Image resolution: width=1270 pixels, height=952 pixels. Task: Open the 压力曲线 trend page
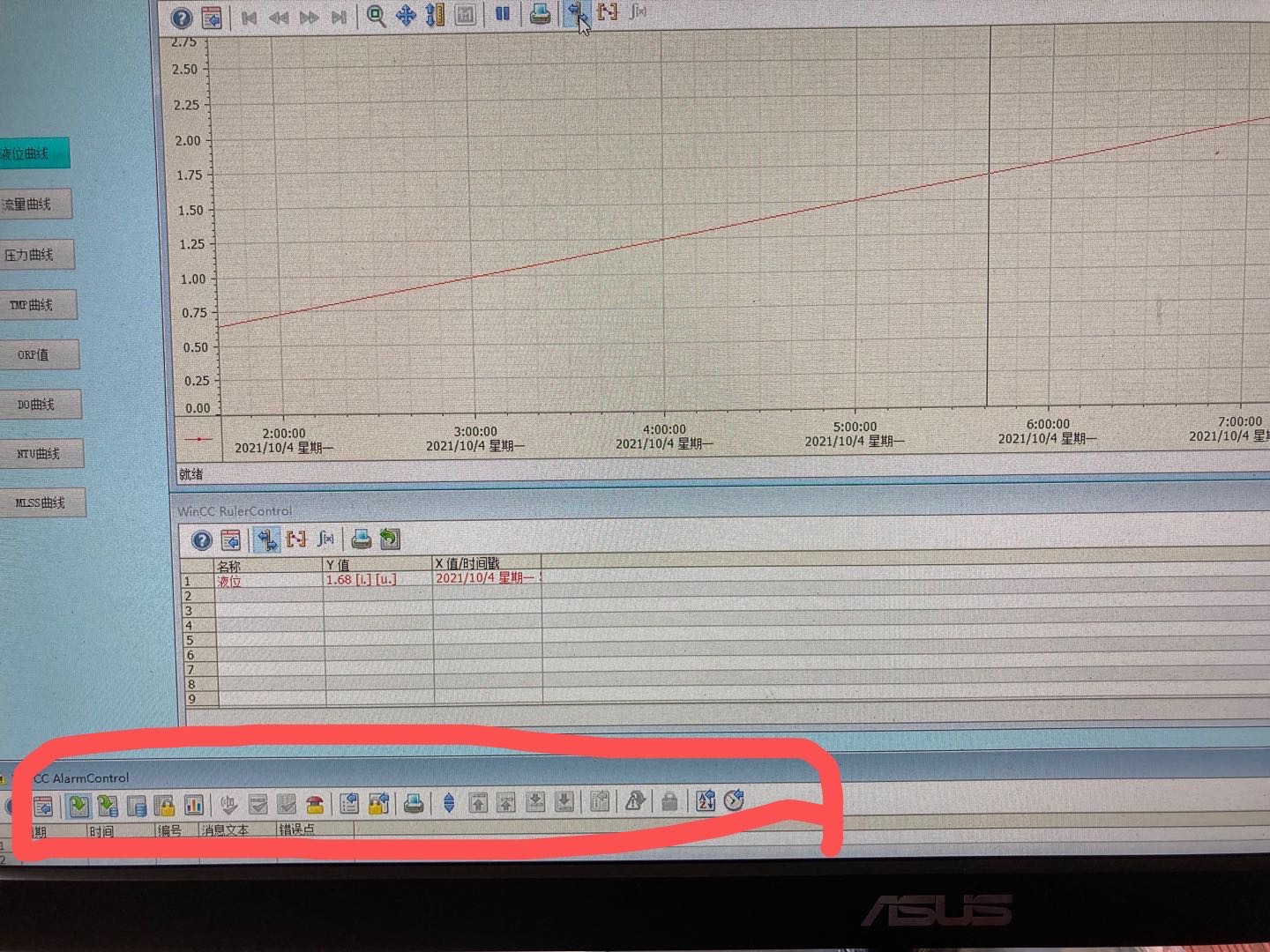pos(37,255)
